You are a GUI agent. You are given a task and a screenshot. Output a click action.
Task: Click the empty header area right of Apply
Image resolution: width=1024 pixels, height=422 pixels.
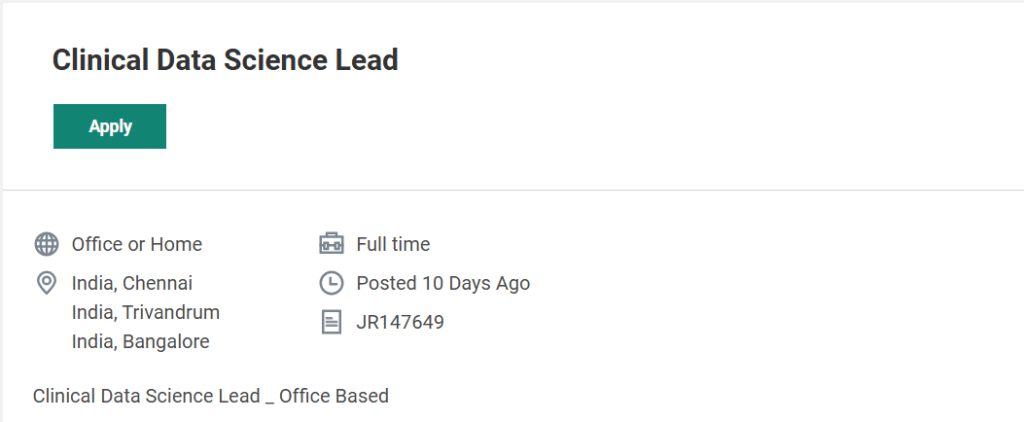pos(600,126)
